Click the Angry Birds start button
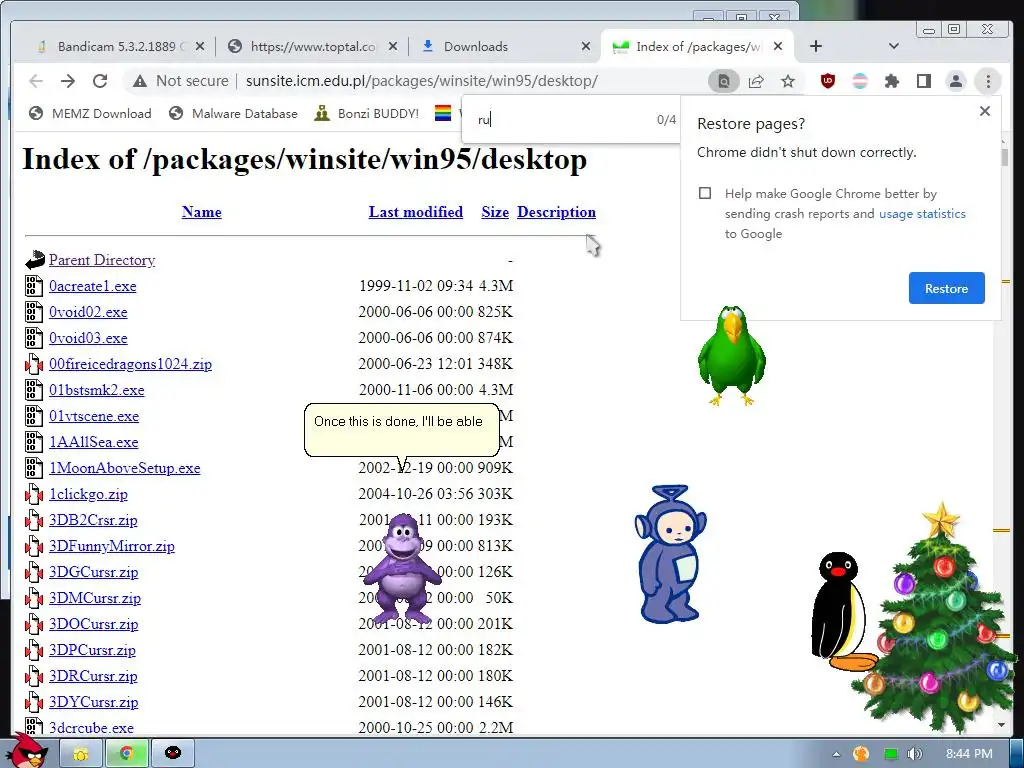The height and width of the screenshot is (768, 1024). [27, 750]
